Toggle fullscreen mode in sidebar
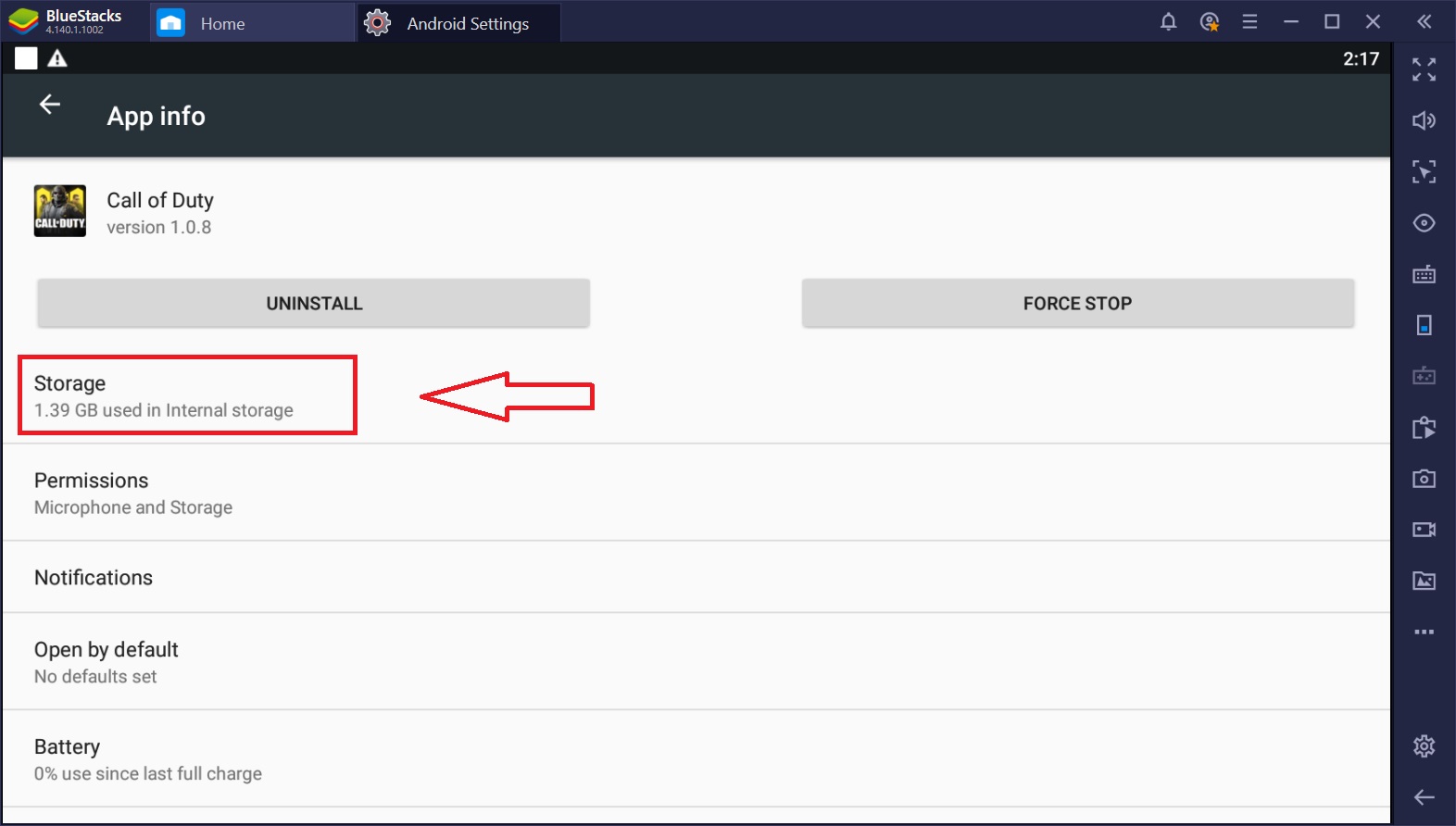Image resolution: width=1456 pixels, height=826 pixels. 1425,69
